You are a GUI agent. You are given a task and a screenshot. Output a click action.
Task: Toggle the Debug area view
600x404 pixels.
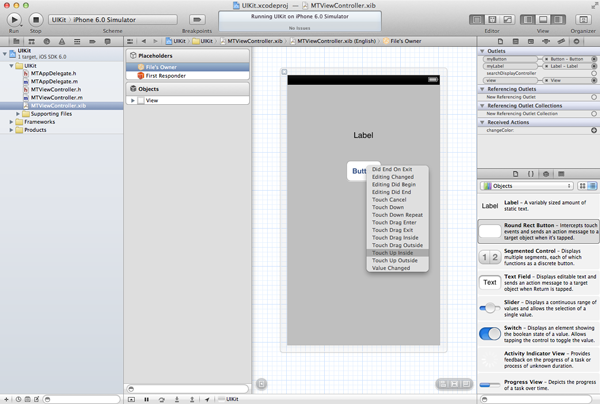tap(543, 20)
